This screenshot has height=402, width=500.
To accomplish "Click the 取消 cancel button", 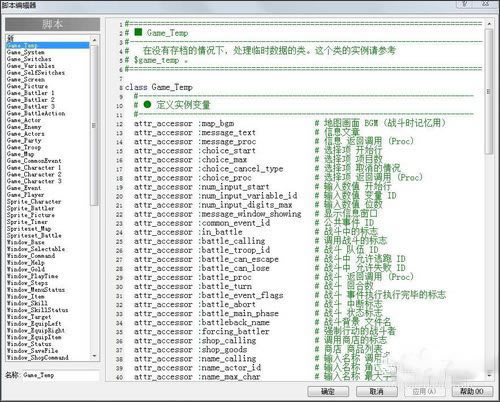I will [x=377, y=391].
